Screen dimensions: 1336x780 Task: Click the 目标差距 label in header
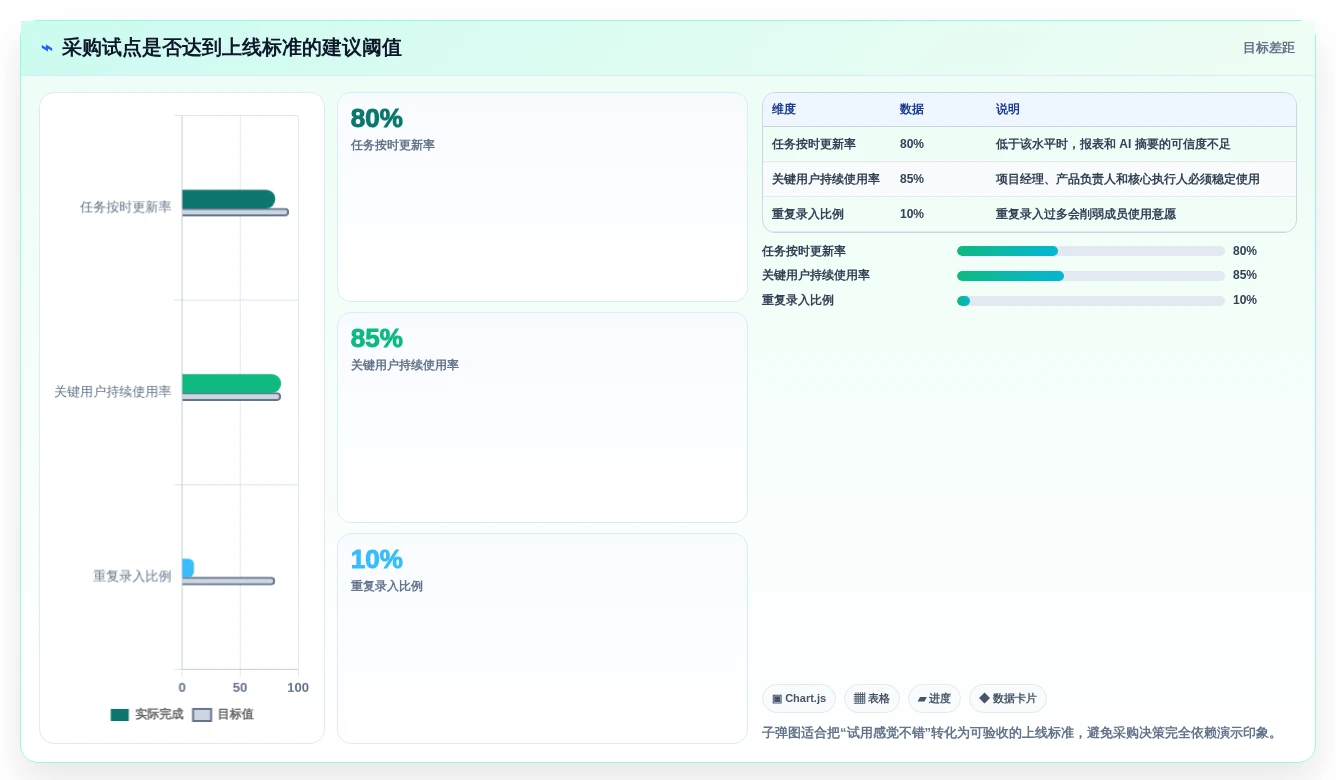point(1268,48)
